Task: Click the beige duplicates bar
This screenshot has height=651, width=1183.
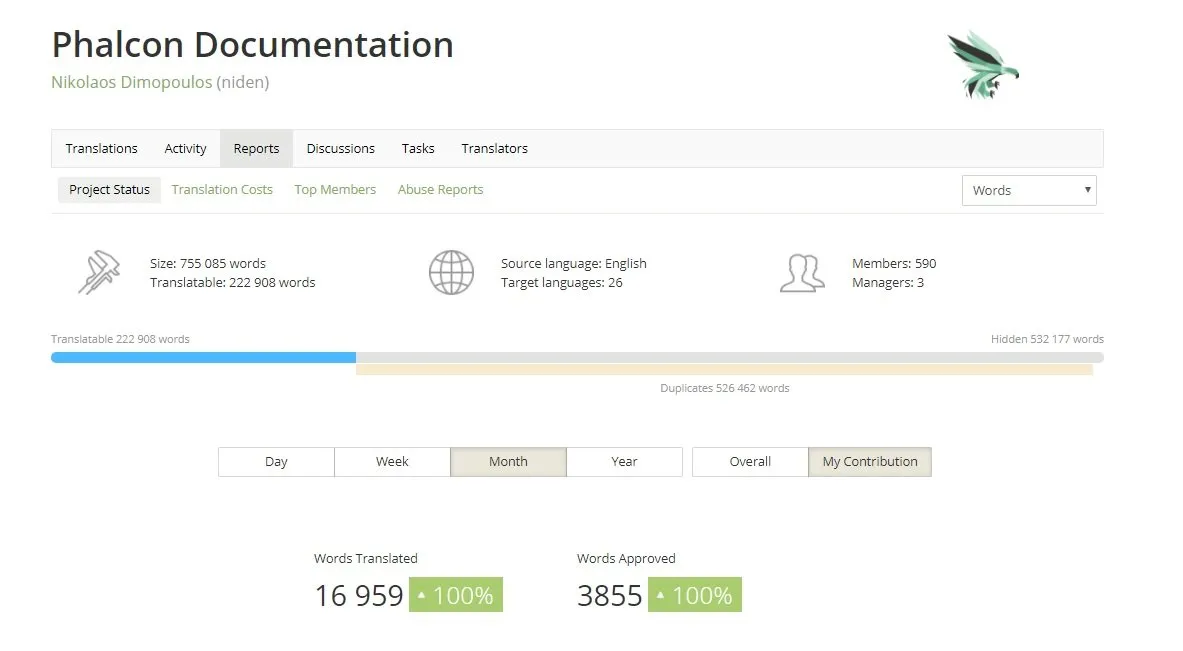Action: tap(724, 370)
